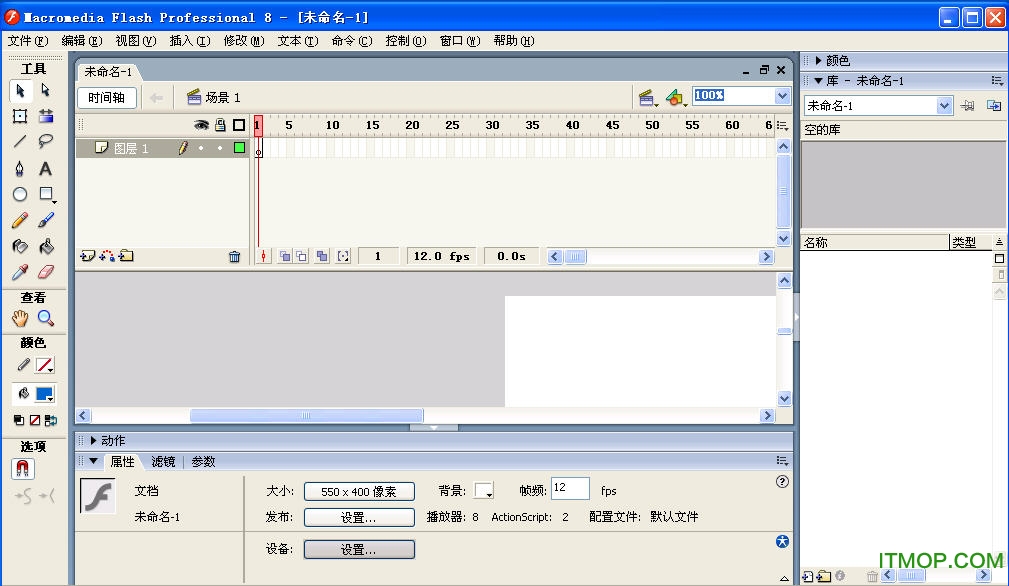This screenshot has width=1009, height=586.
Task: Open the 100% zoom dropdown
Action: (782, 96)
